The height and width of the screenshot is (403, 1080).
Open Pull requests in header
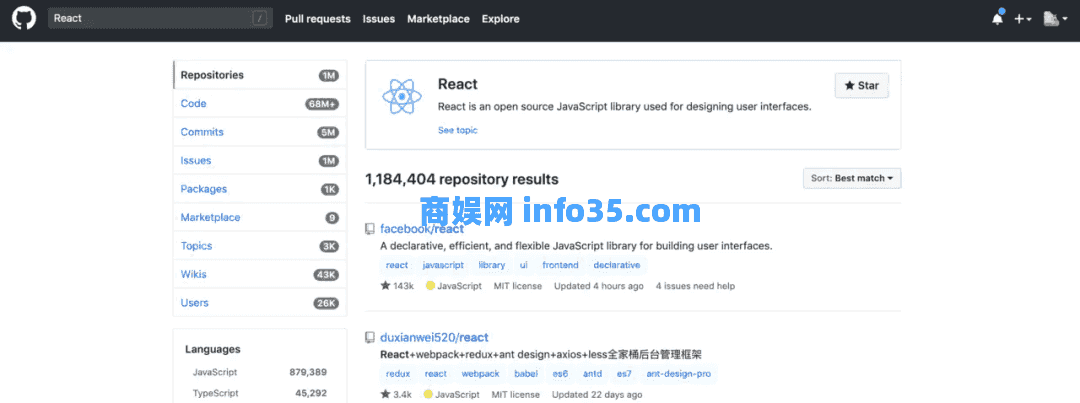pyautogui.click(x=318, y=19)
